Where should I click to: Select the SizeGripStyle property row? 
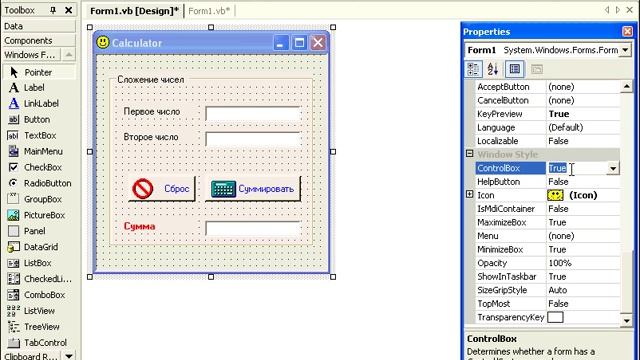coord(547,290)
